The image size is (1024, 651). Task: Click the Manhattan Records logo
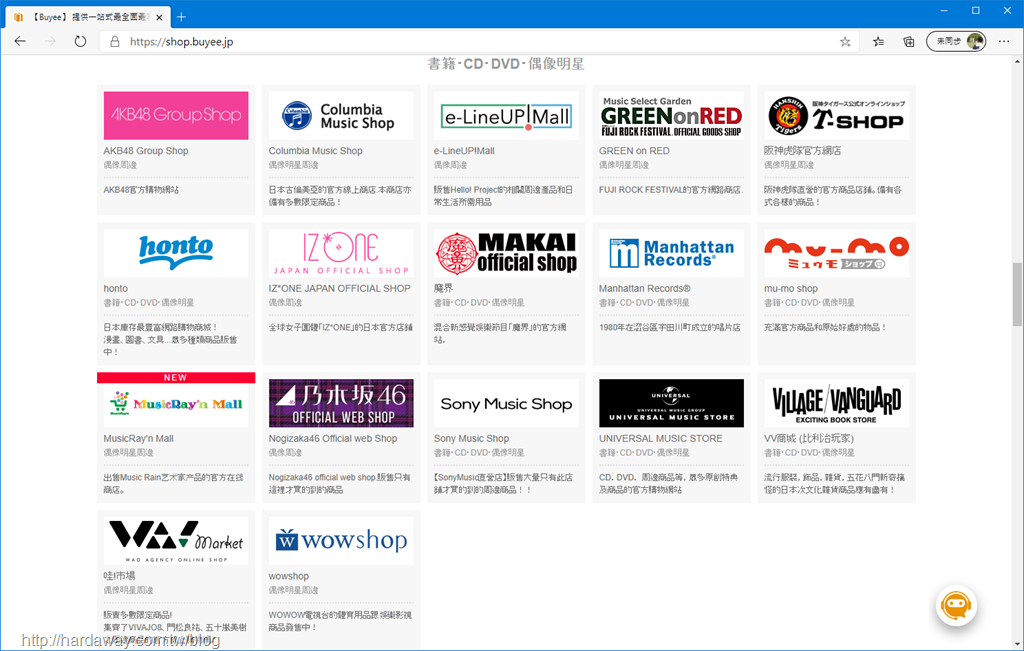click(671, 253)
